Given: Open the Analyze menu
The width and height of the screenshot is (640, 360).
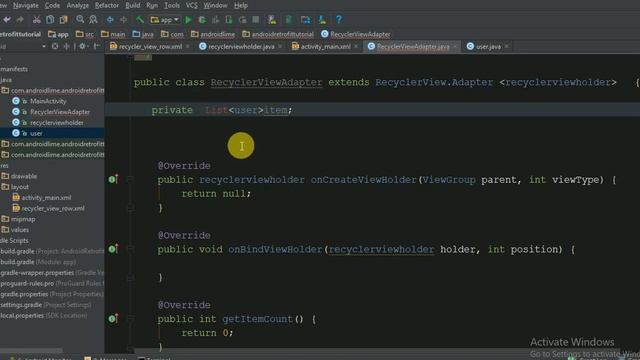Looking at the screenshot, I should [x=78, y=6].
